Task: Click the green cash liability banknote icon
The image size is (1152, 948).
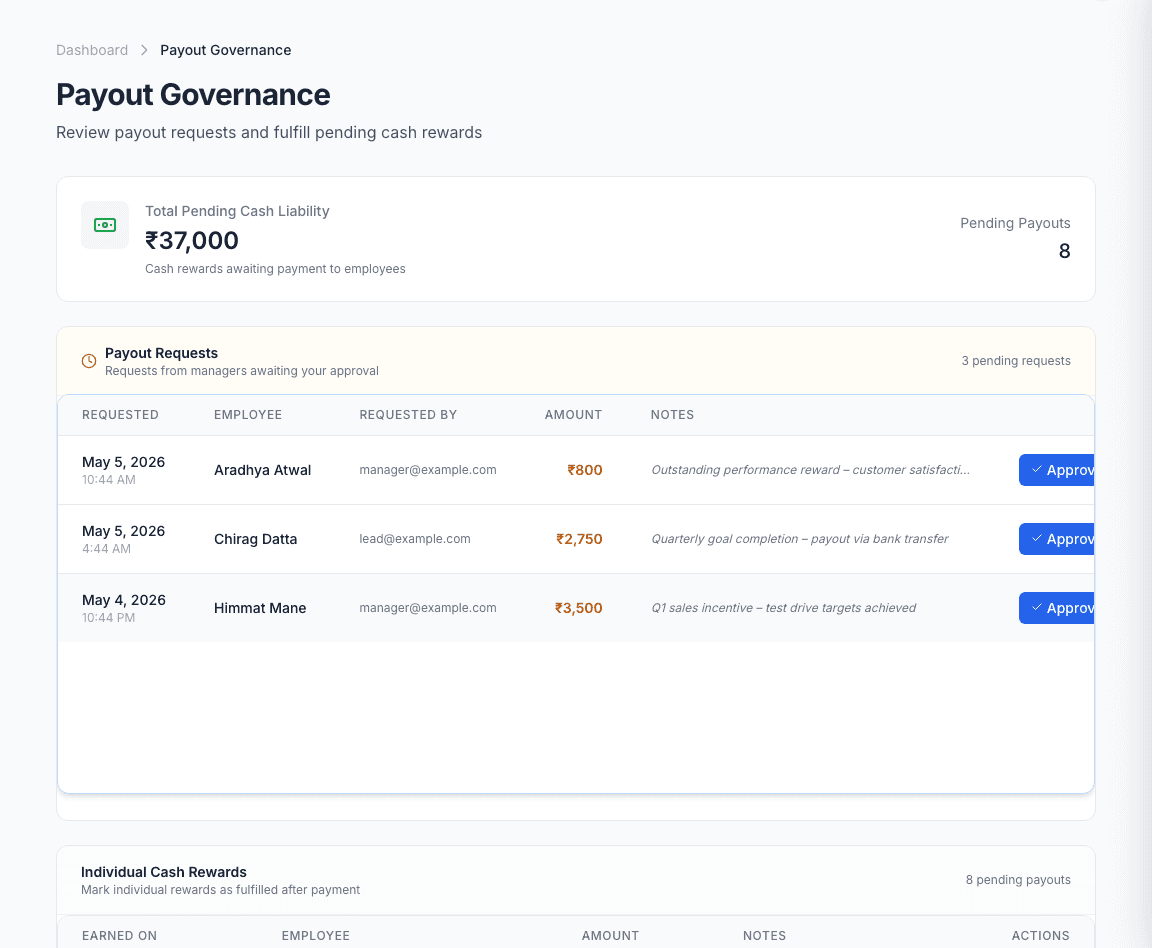Action: click(x=105, y=225)
